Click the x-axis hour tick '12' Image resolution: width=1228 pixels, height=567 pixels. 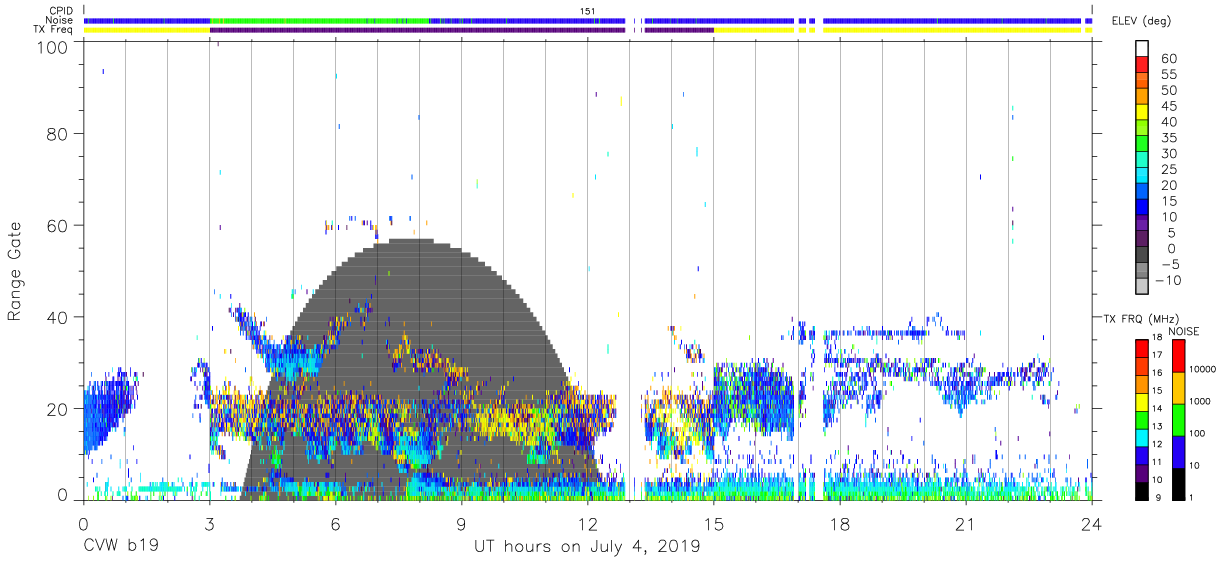click(x=588, y=524)
